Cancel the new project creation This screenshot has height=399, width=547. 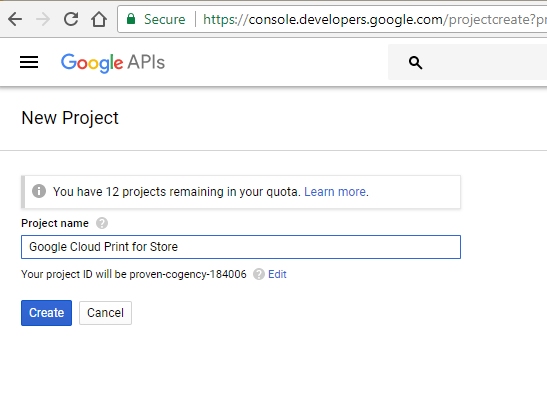pyautogui.click(x=105, y=313)
